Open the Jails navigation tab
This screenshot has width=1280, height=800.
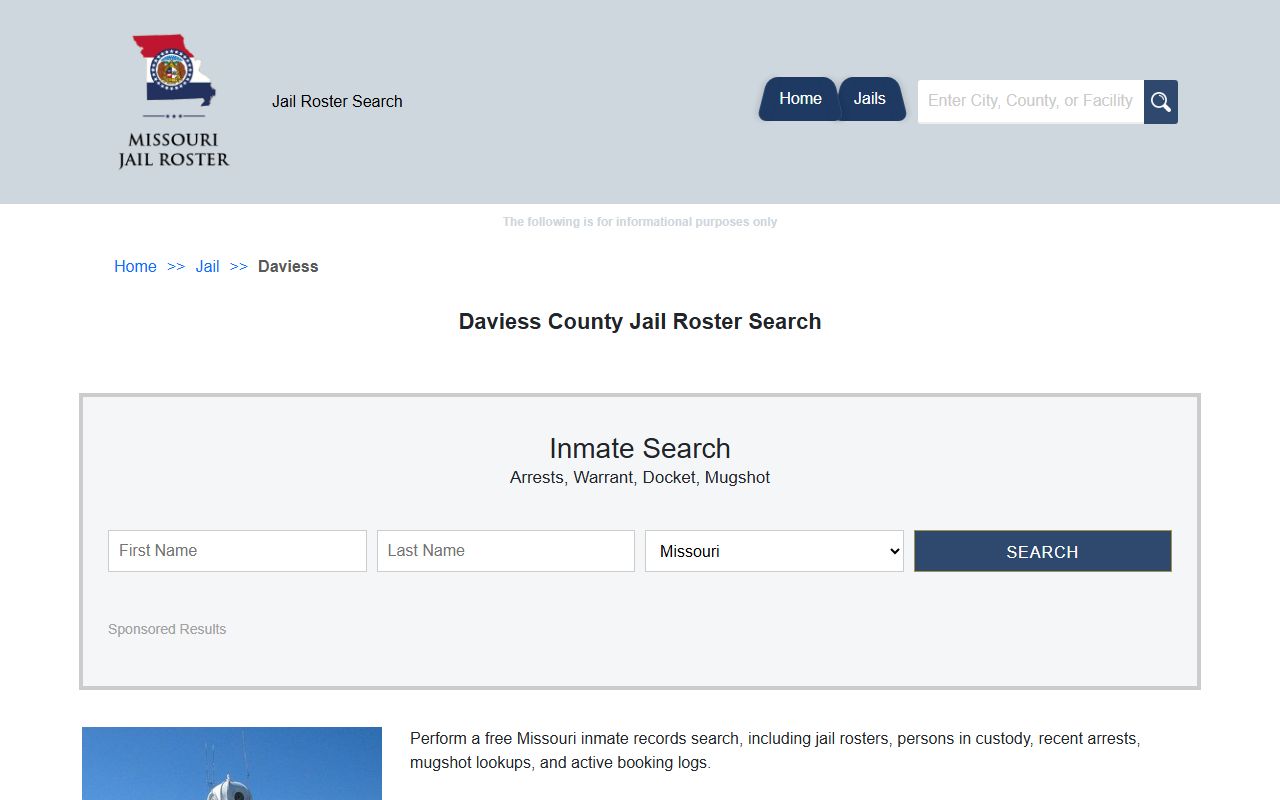pos(870,99)
